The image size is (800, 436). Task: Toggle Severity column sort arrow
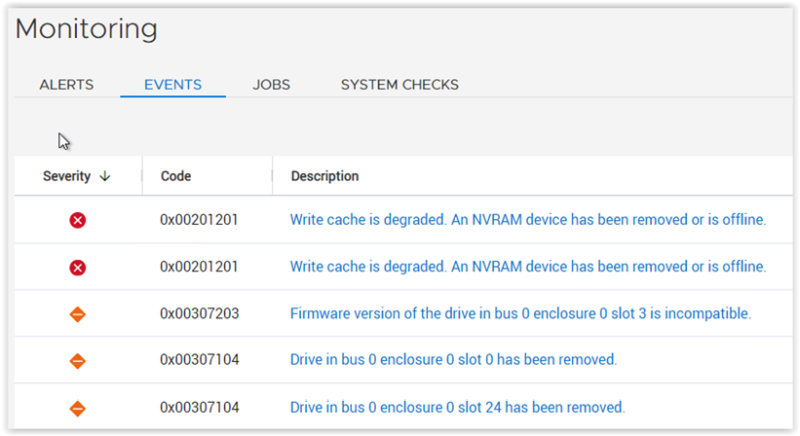(105, 176)
